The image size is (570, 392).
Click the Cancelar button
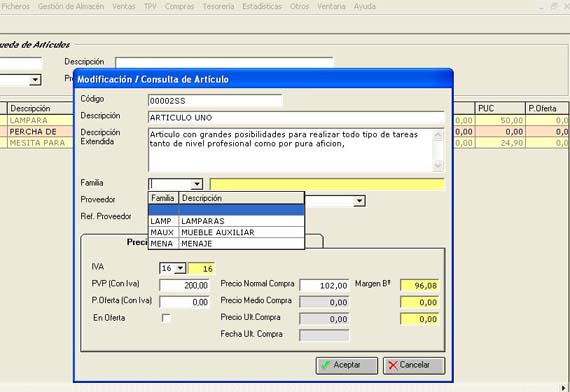414,365
